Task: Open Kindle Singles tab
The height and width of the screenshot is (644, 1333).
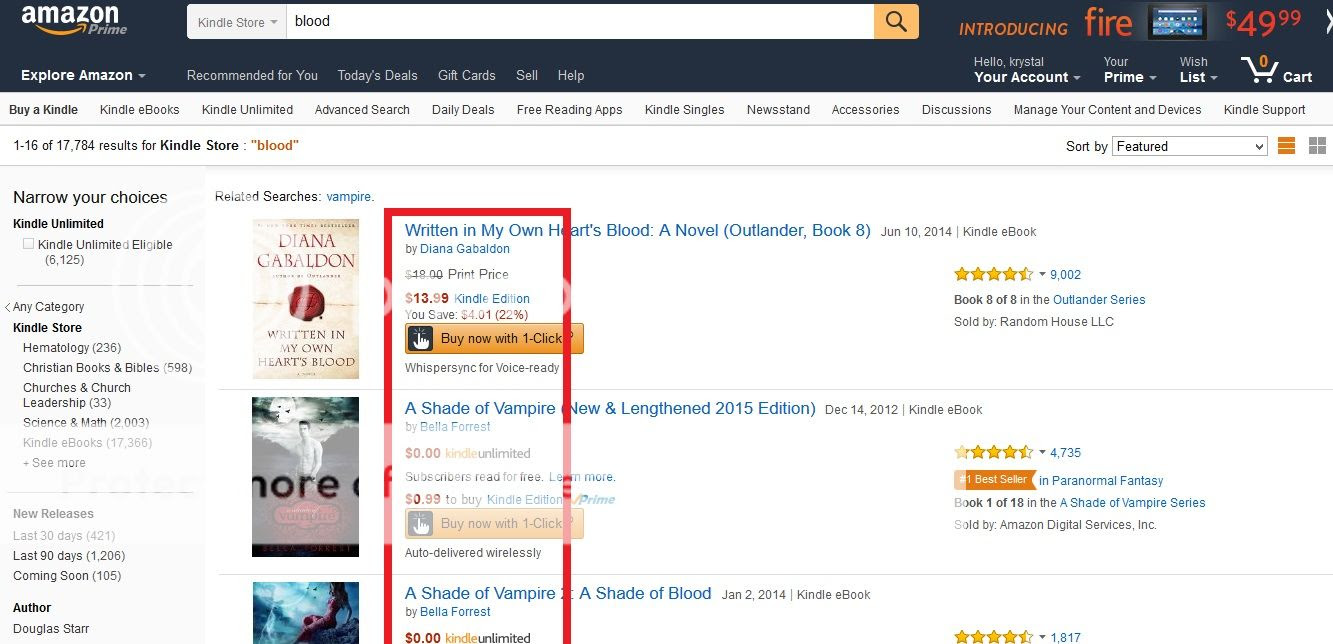Action: coord(684,110)
